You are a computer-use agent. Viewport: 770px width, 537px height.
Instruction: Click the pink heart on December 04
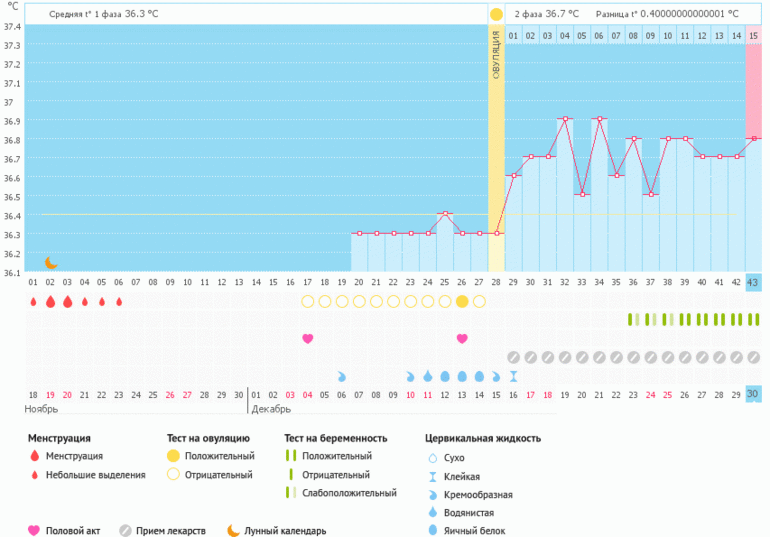point(308,338)
